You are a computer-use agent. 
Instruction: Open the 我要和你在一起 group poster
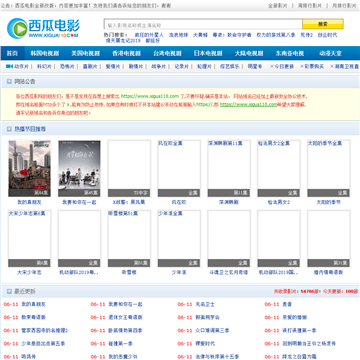[79, 168]
